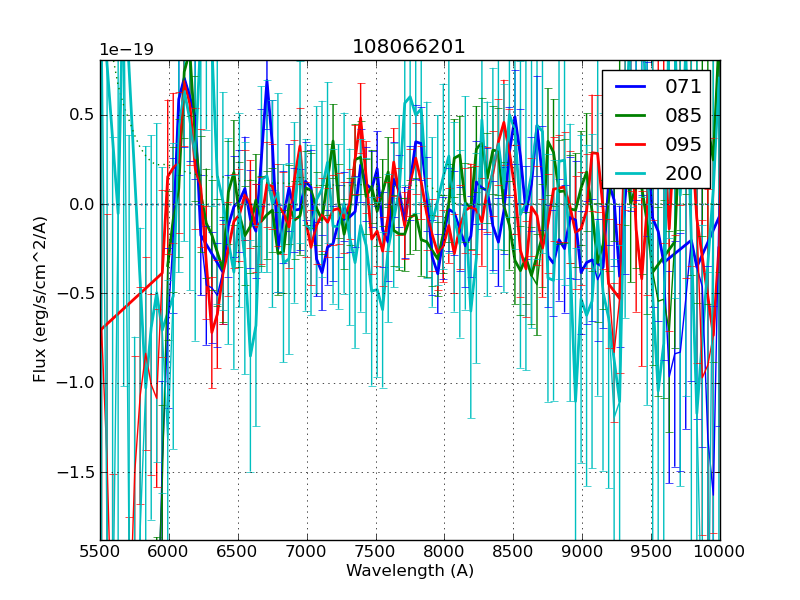This screenshot has width=800, height=600.
Task: Click the 7500 x-axis tick label
Action: pos(376,551)
